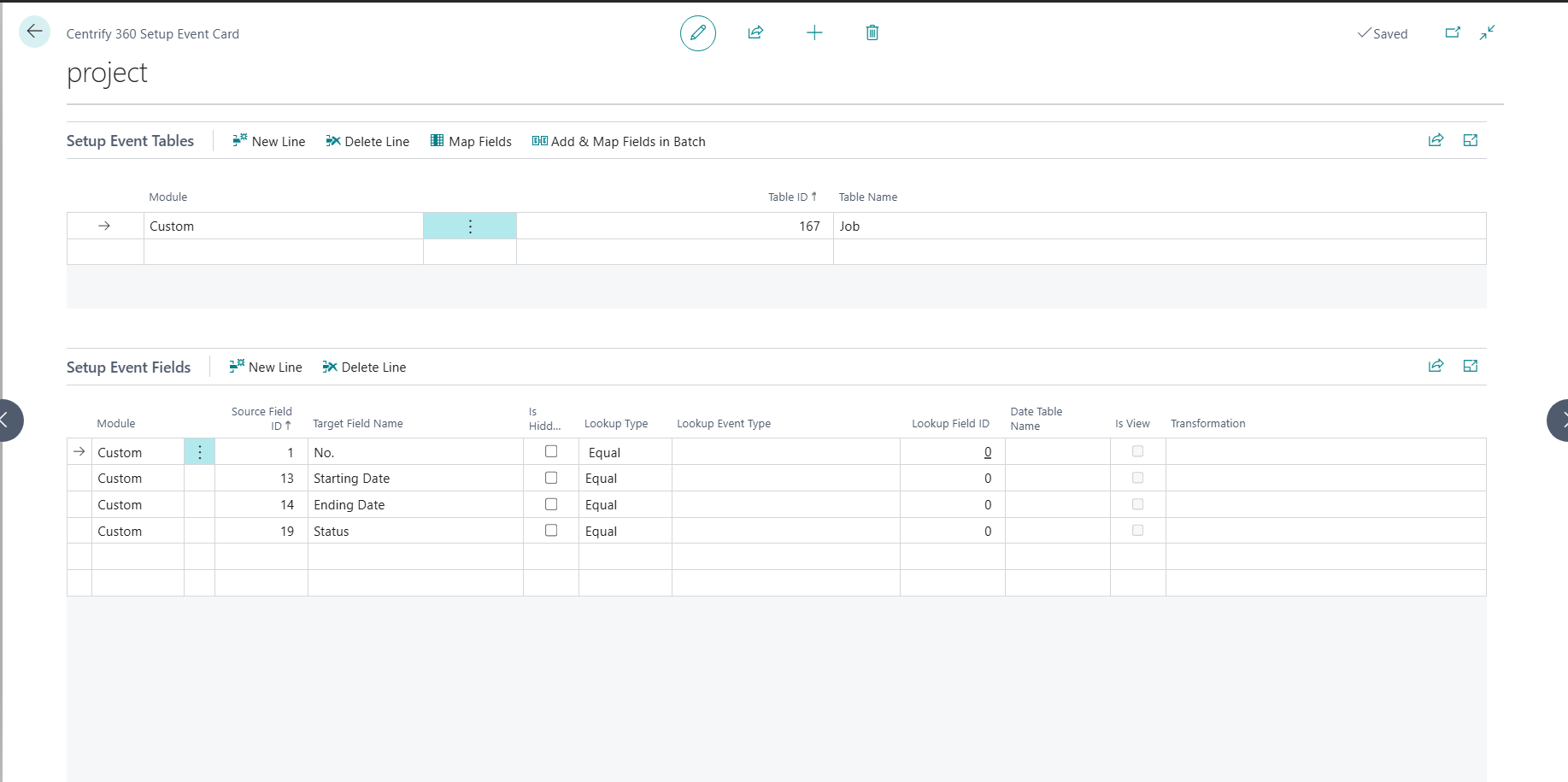
Task: Collapse the Setup Event Fields heading
Action: [x=128, y=367]
